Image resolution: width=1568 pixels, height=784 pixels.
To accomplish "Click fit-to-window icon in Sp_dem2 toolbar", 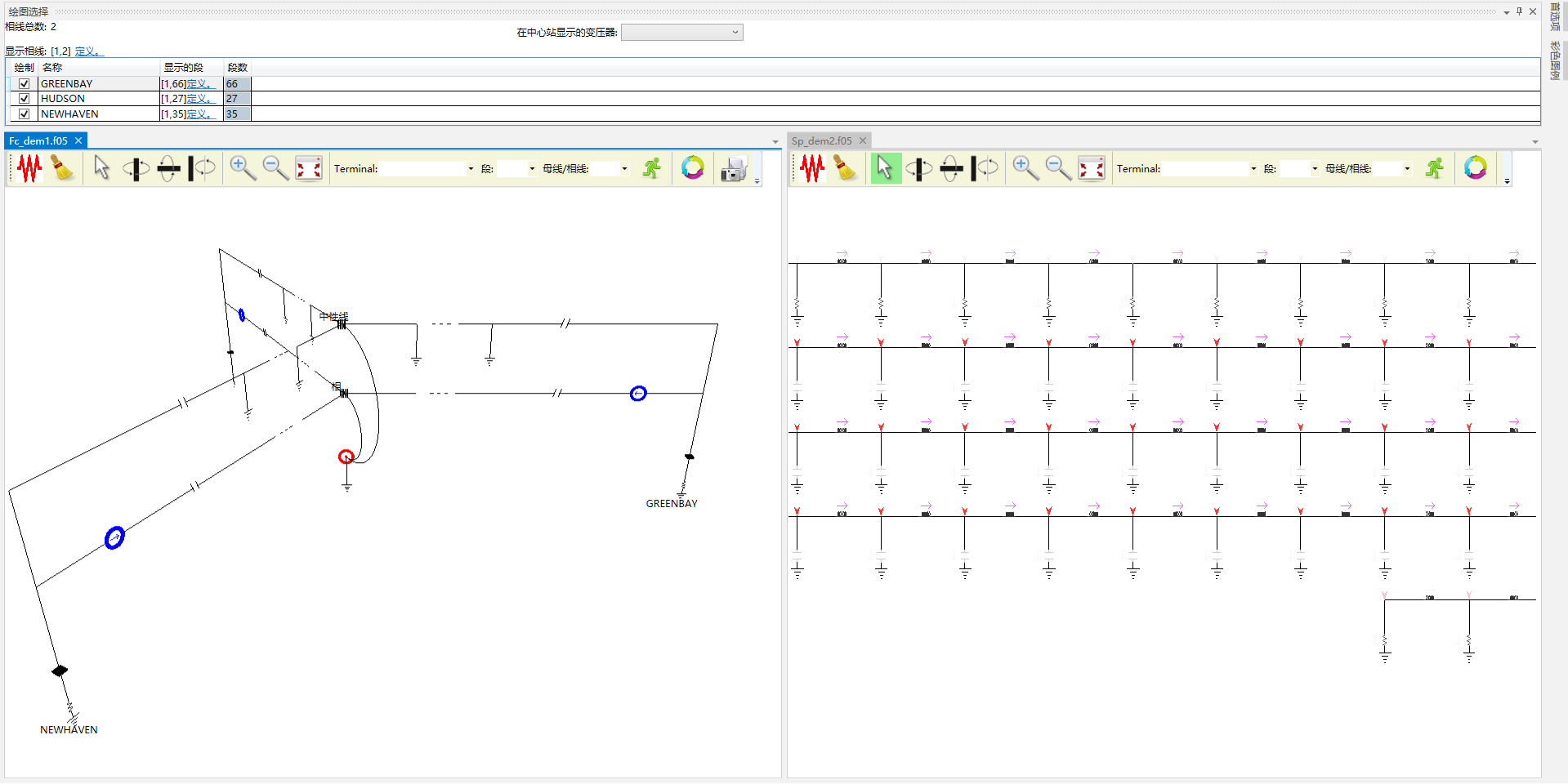I will (x=1092, y=169).
